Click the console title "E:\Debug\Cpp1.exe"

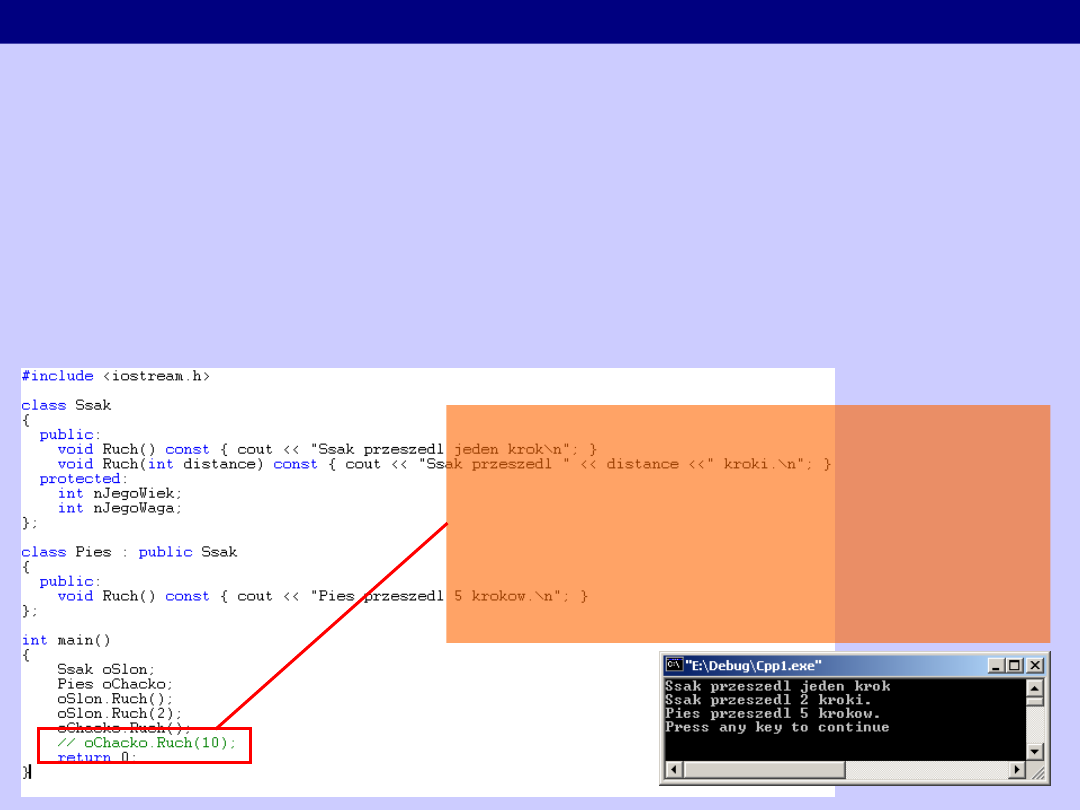point(753,665)
